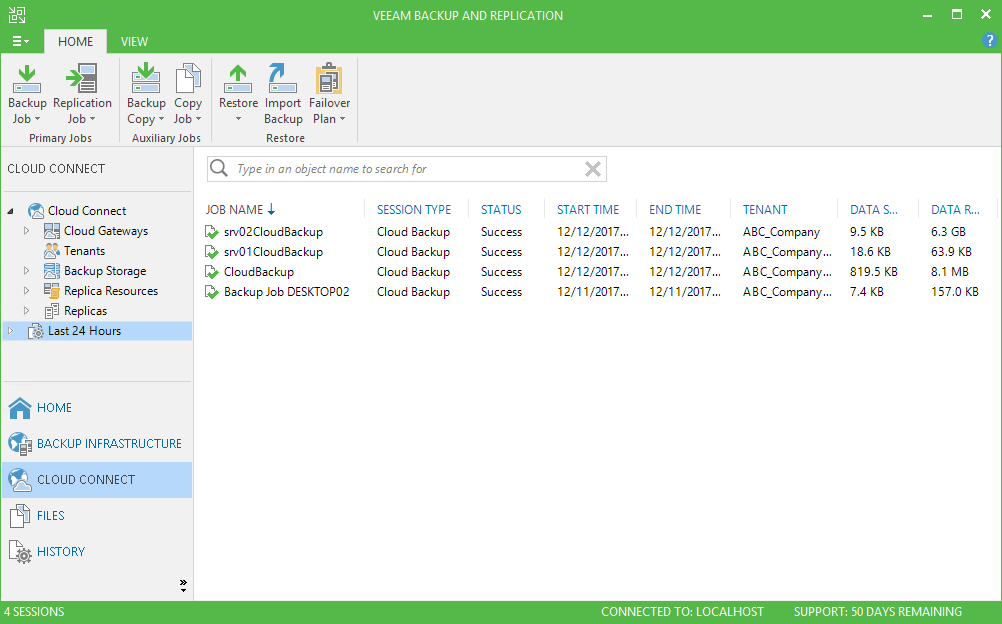Click the search magnifier icon
The image size is (1002, 624).
(219, 168)
